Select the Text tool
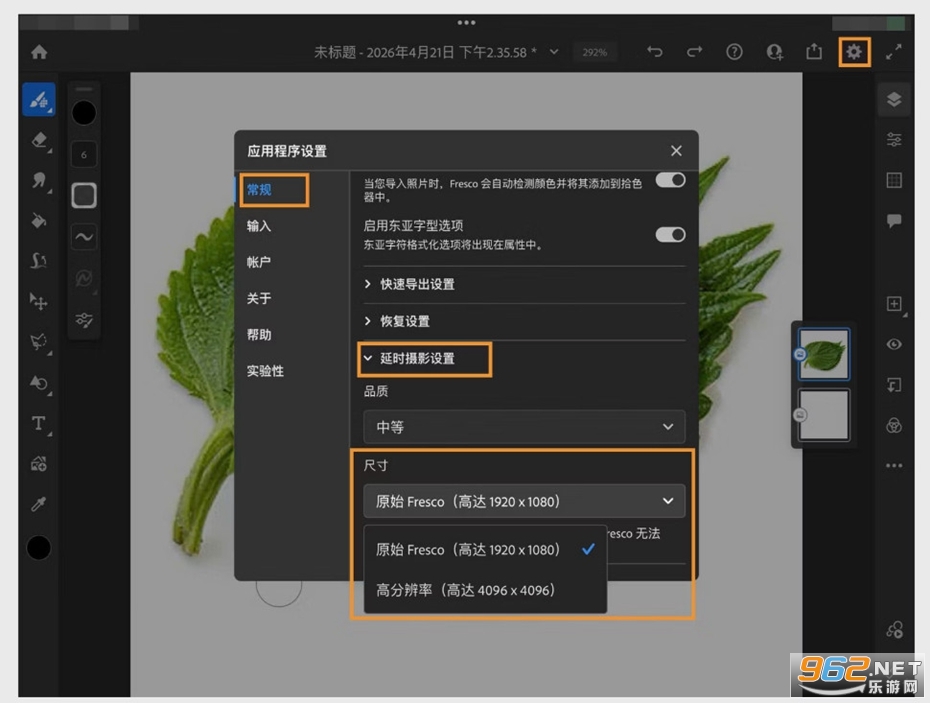This screenshot has height=703, width=930. click(x=39, y=424)
